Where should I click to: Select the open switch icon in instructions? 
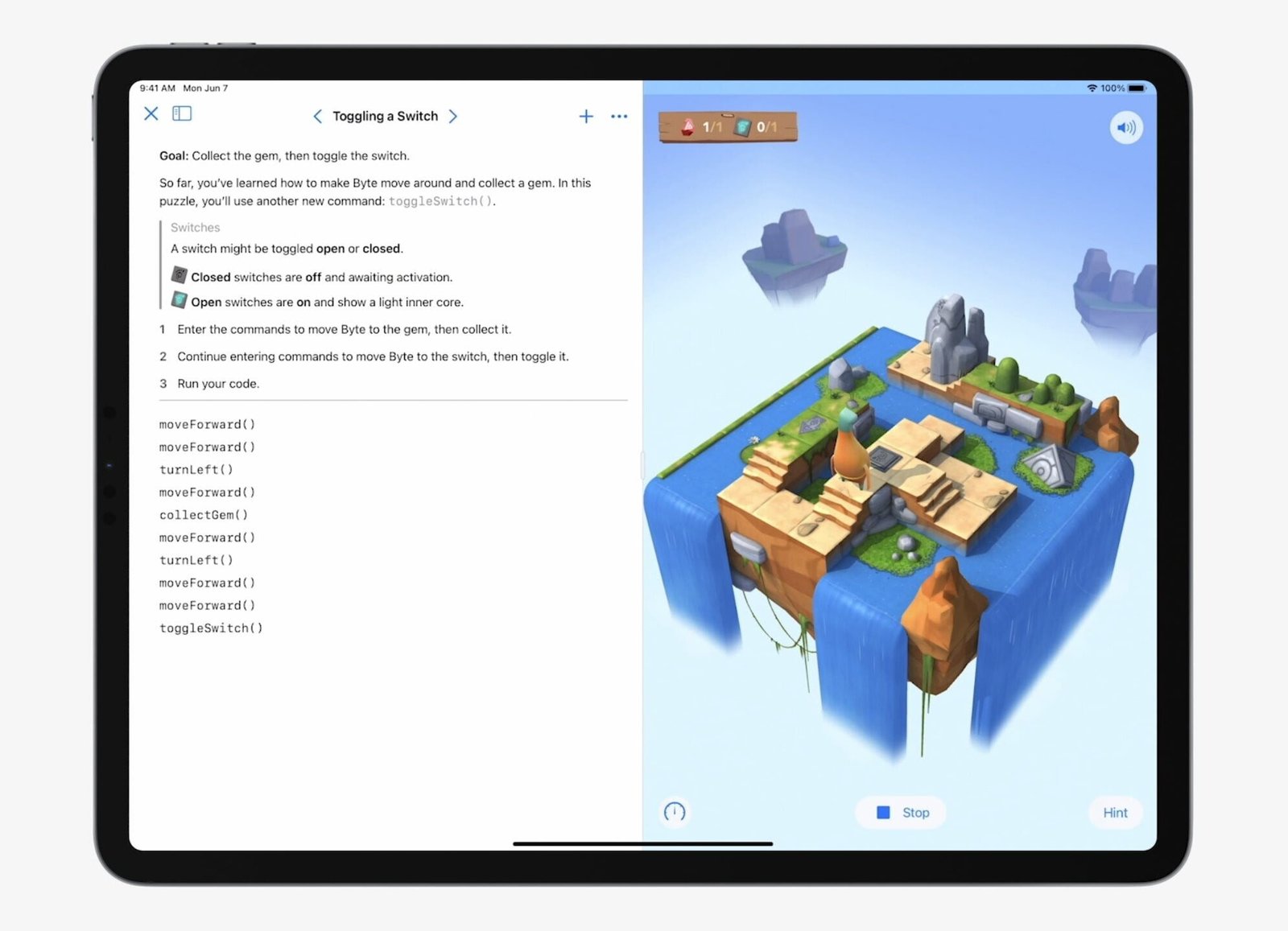pyautogui.click(x=180, y=301)
